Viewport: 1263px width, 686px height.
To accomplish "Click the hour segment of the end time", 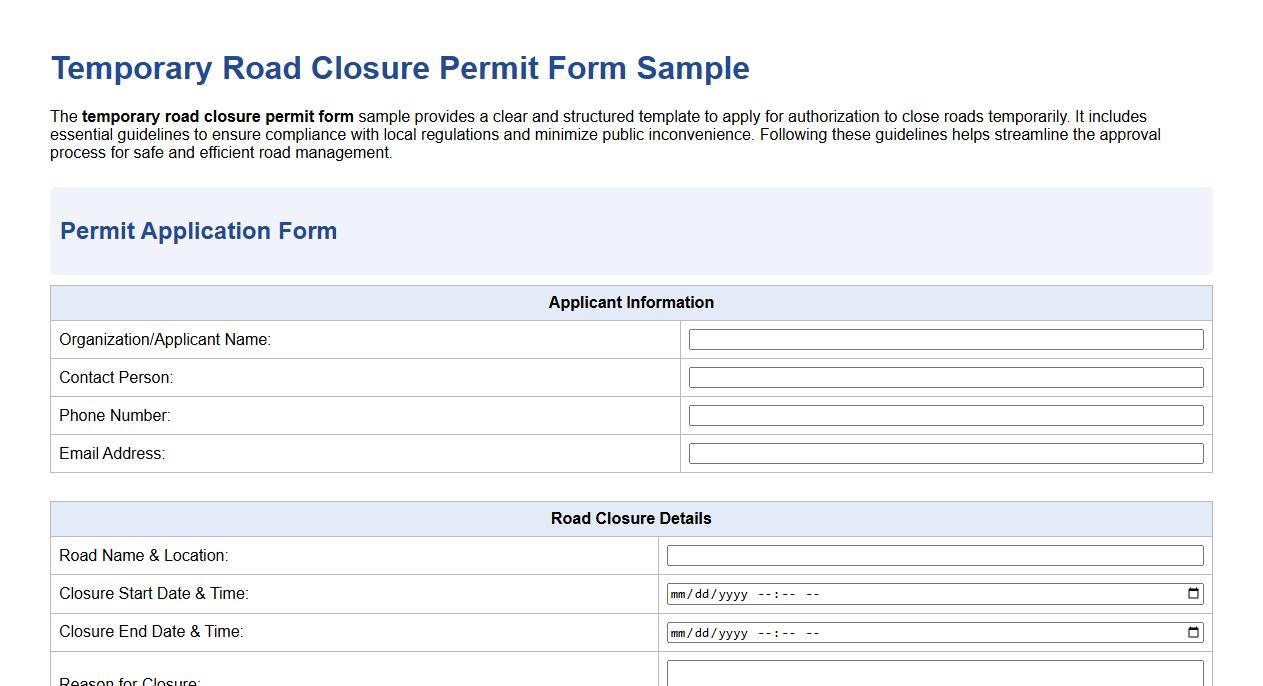I will pos(762,631).
